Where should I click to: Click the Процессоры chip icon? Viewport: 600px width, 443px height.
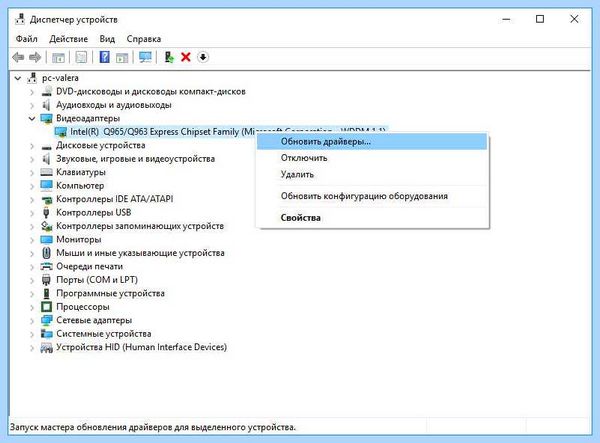point(46,307)
